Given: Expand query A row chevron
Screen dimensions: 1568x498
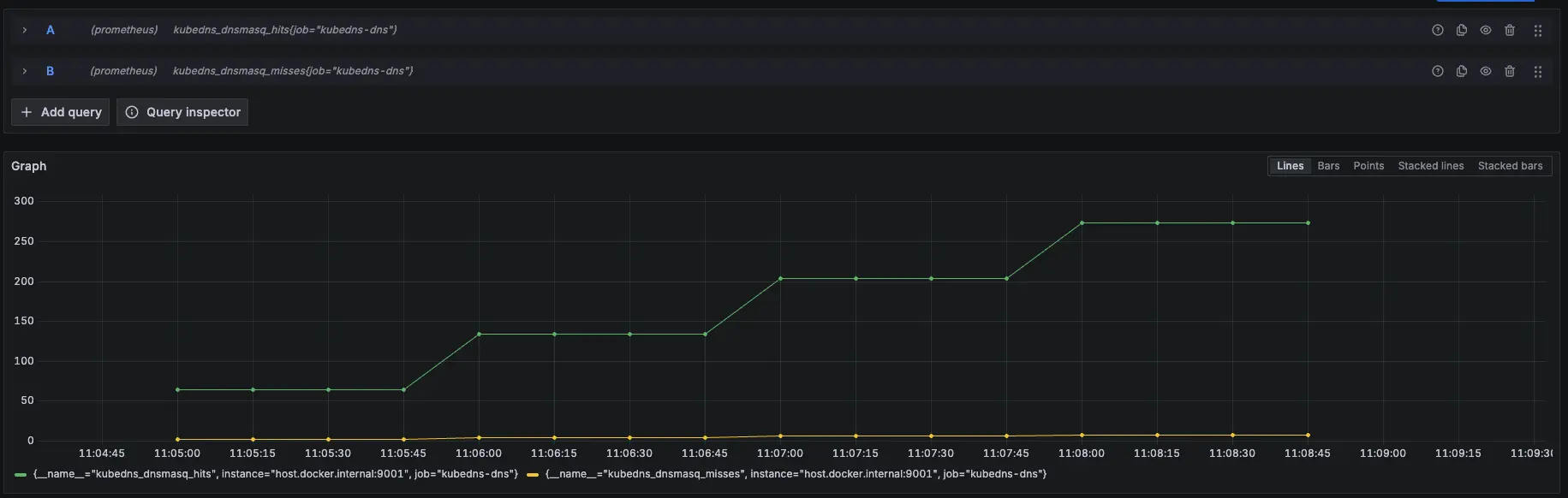Looking at the screenshot, I should [x=24, y=30].
